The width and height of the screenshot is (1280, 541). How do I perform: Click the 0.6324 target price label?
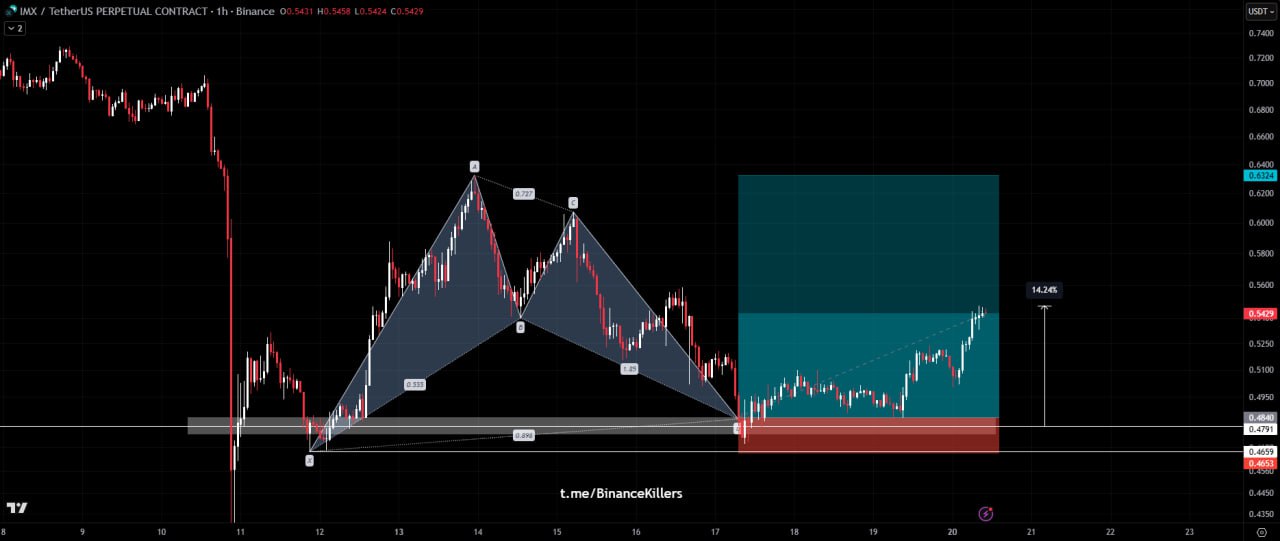pyautogui.click(x=1259, y=175)
